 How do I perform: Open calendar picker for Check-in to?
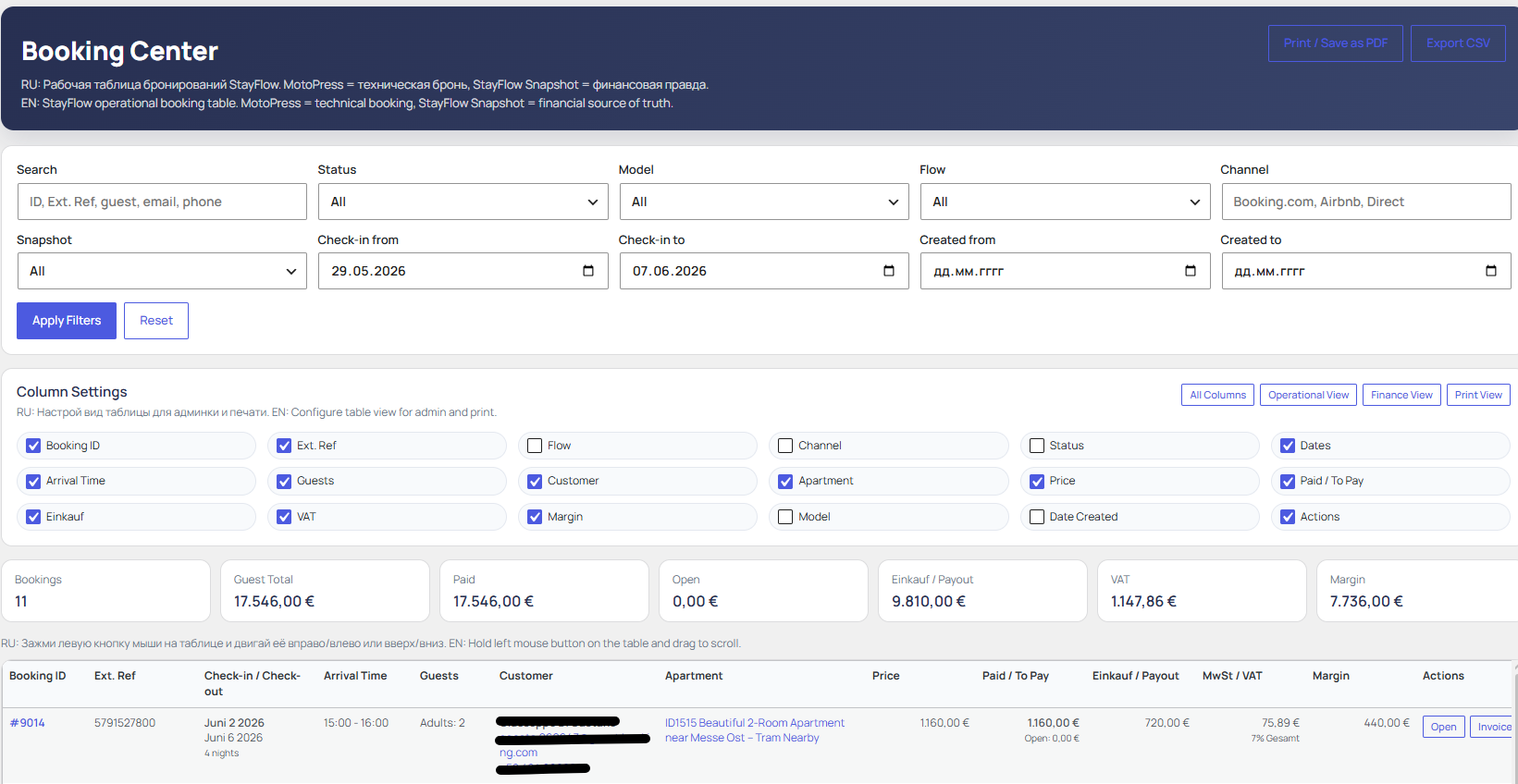click(x=889, y=271)
